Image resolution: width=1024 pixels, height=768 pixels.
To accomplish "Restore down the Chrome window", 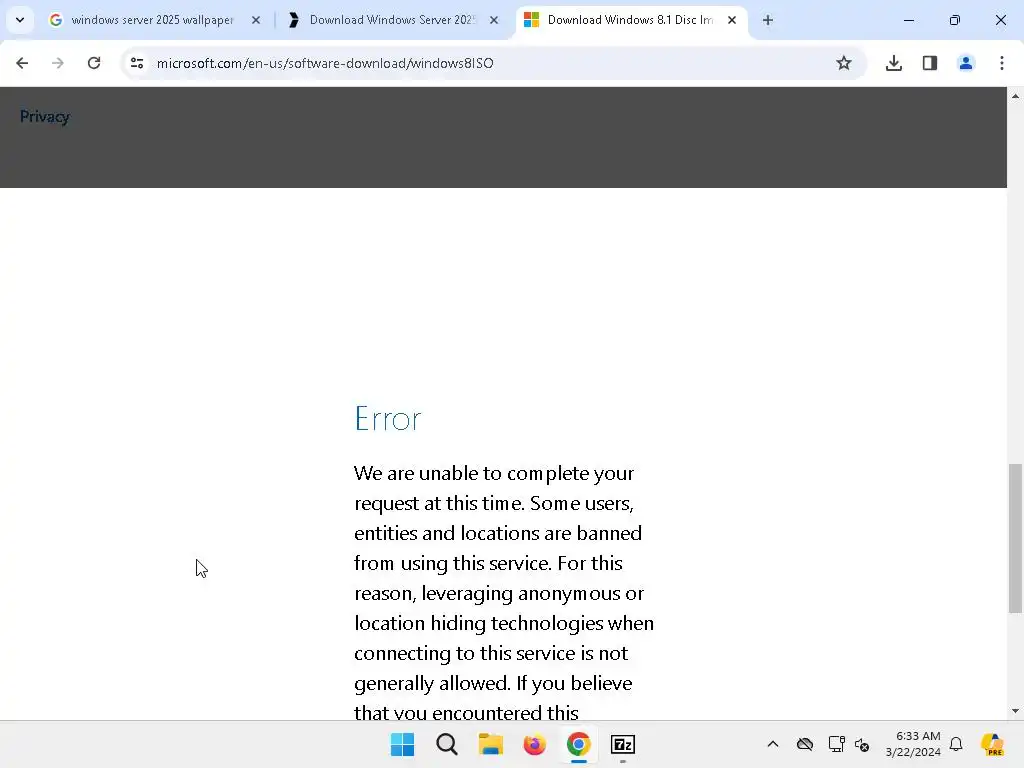I will pos(955,20).
